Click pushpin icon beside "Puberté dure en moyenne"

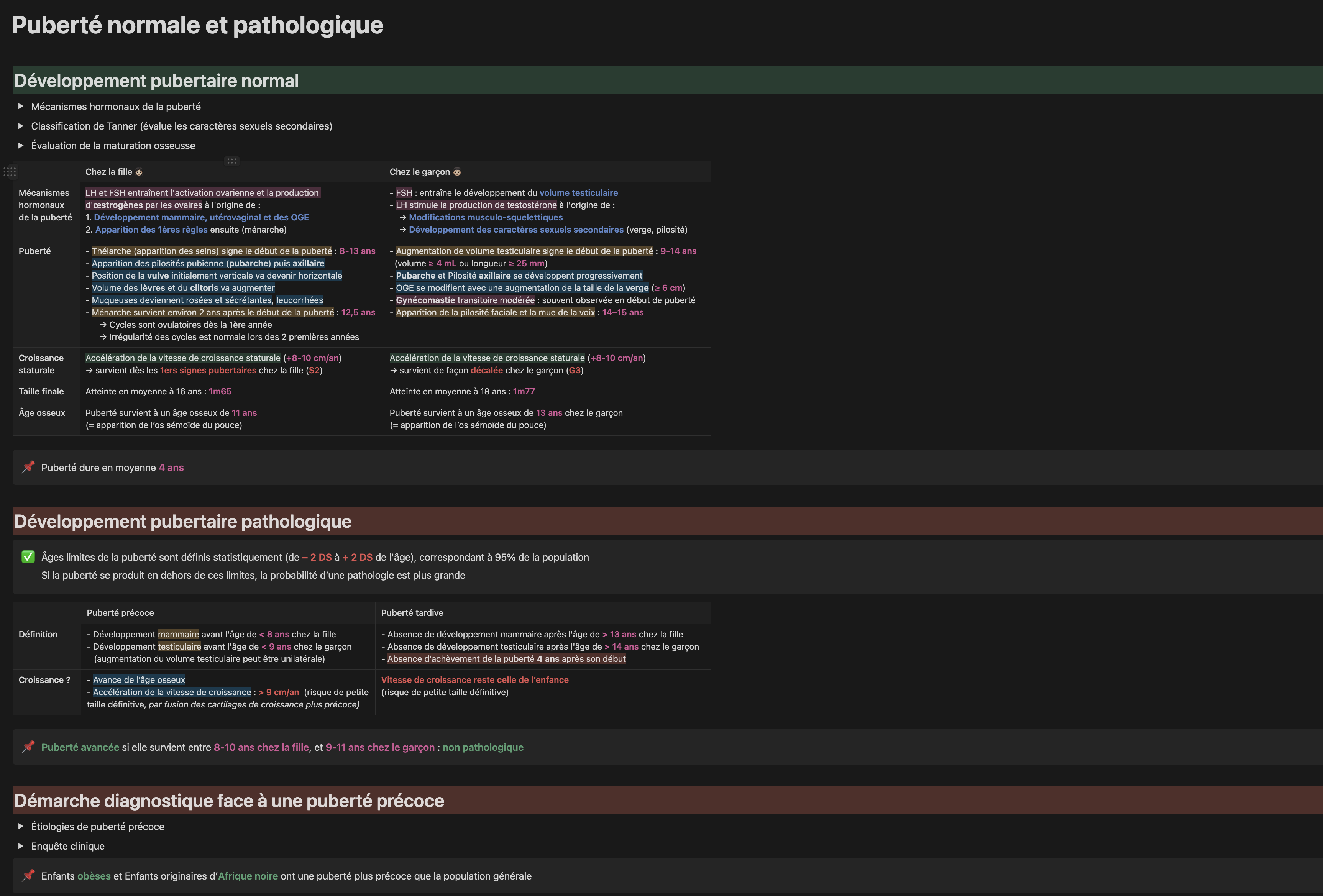tap(28, 467)
